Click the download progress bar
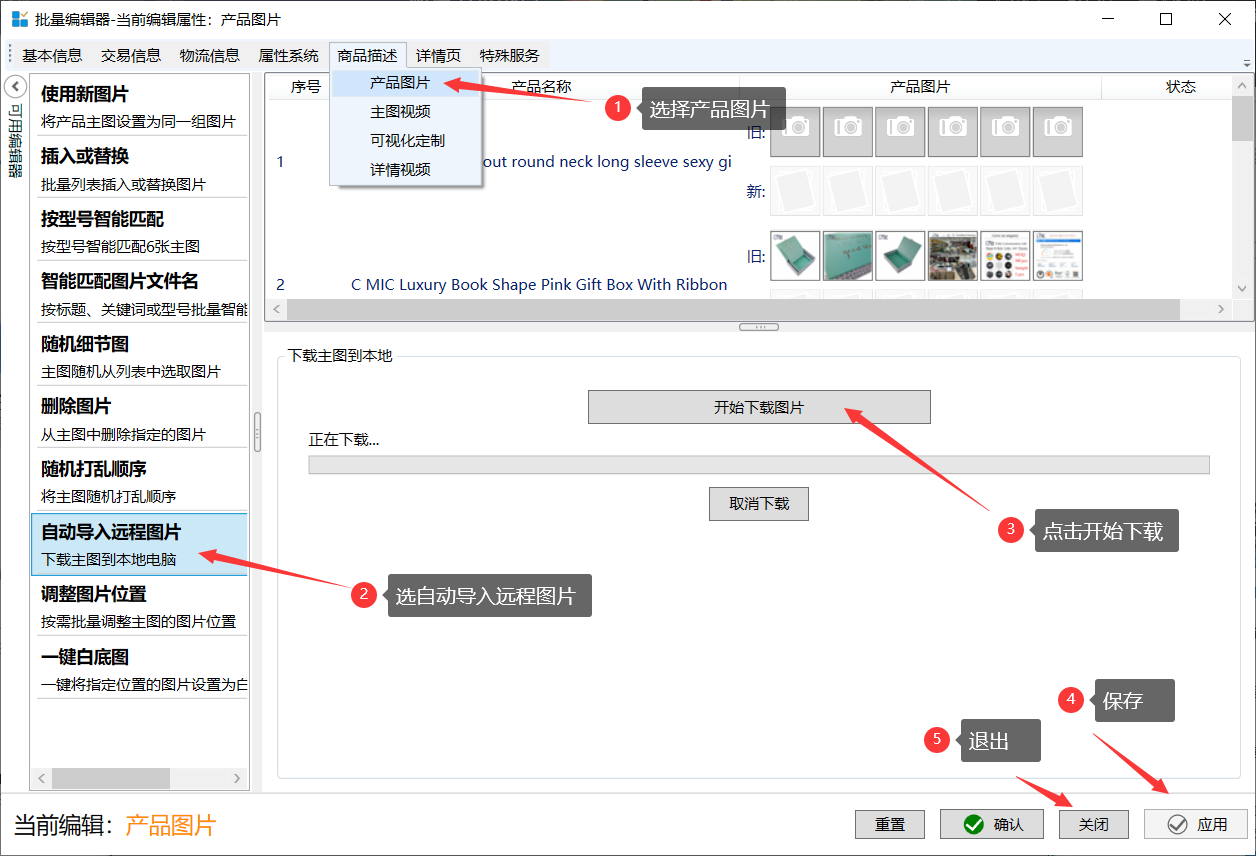The height and width of the screenshot is (856, 1256). pos(758,465)
